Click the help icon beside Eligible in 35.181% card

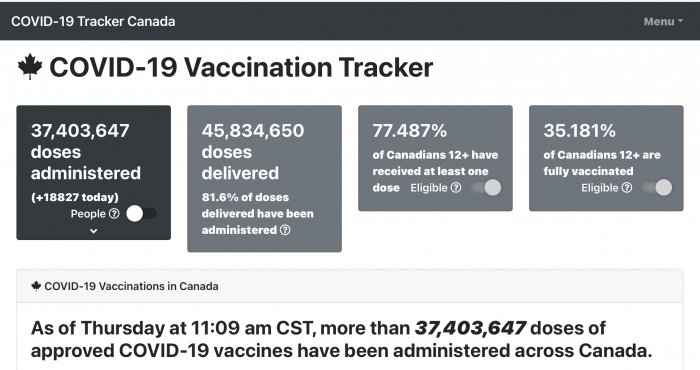627,187
